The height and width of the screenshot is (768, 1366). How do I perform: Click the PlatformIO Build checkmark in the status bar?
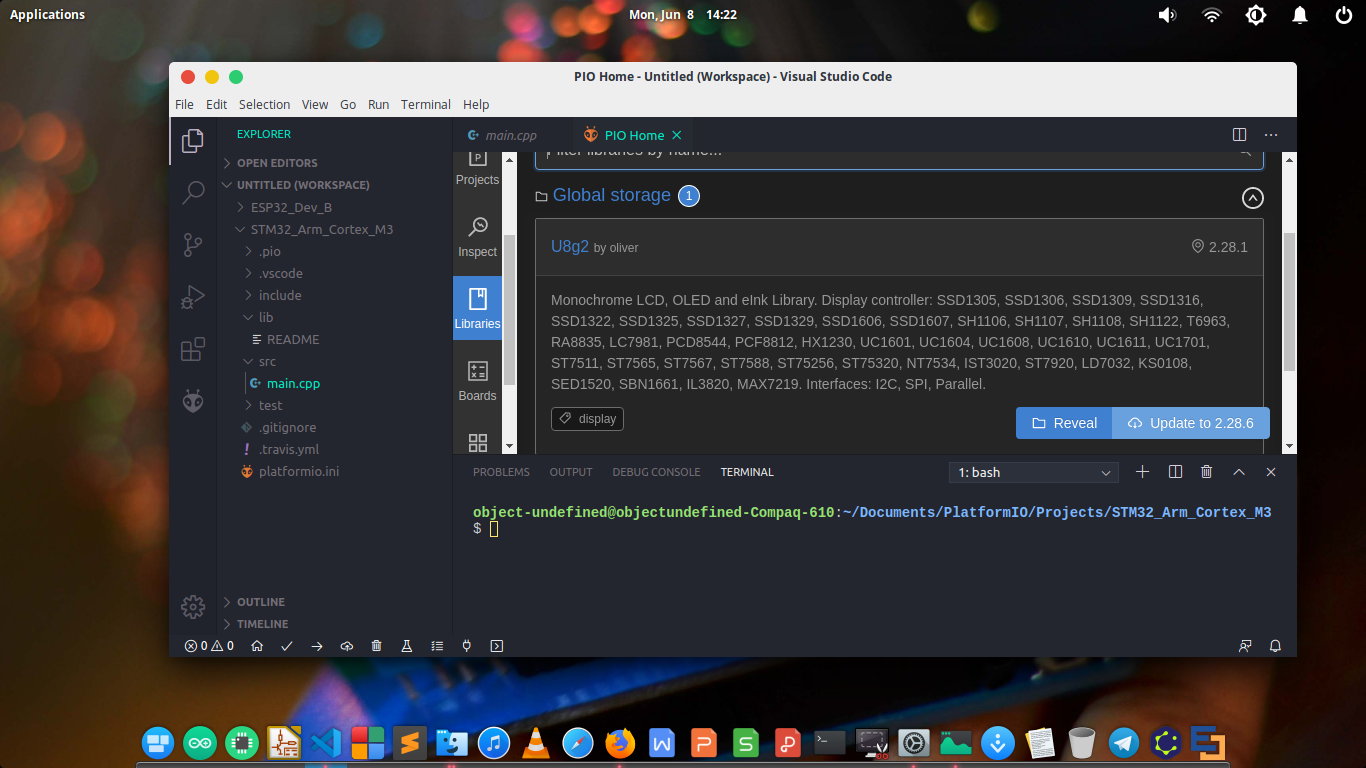pyautogui.click(x=287, y=646)
